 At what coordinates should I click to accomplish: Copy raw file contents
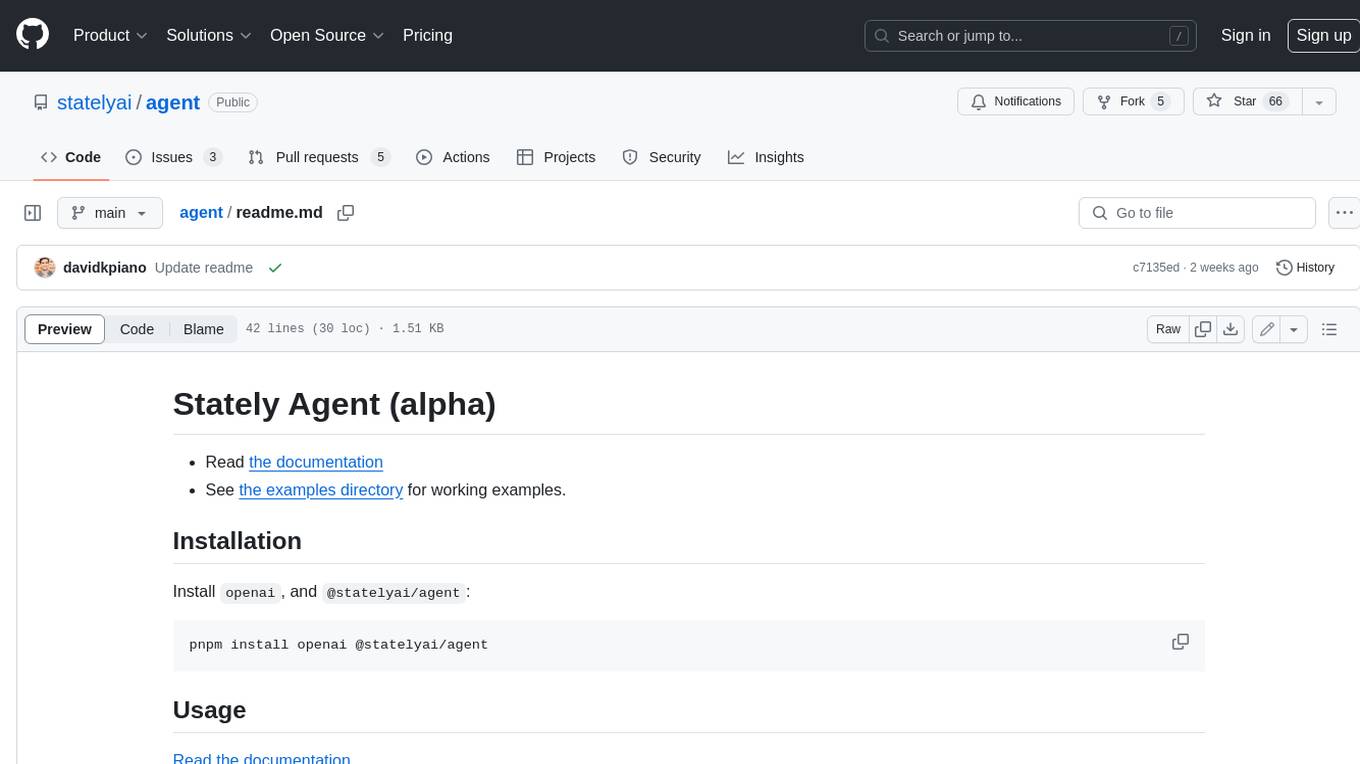1204,329
